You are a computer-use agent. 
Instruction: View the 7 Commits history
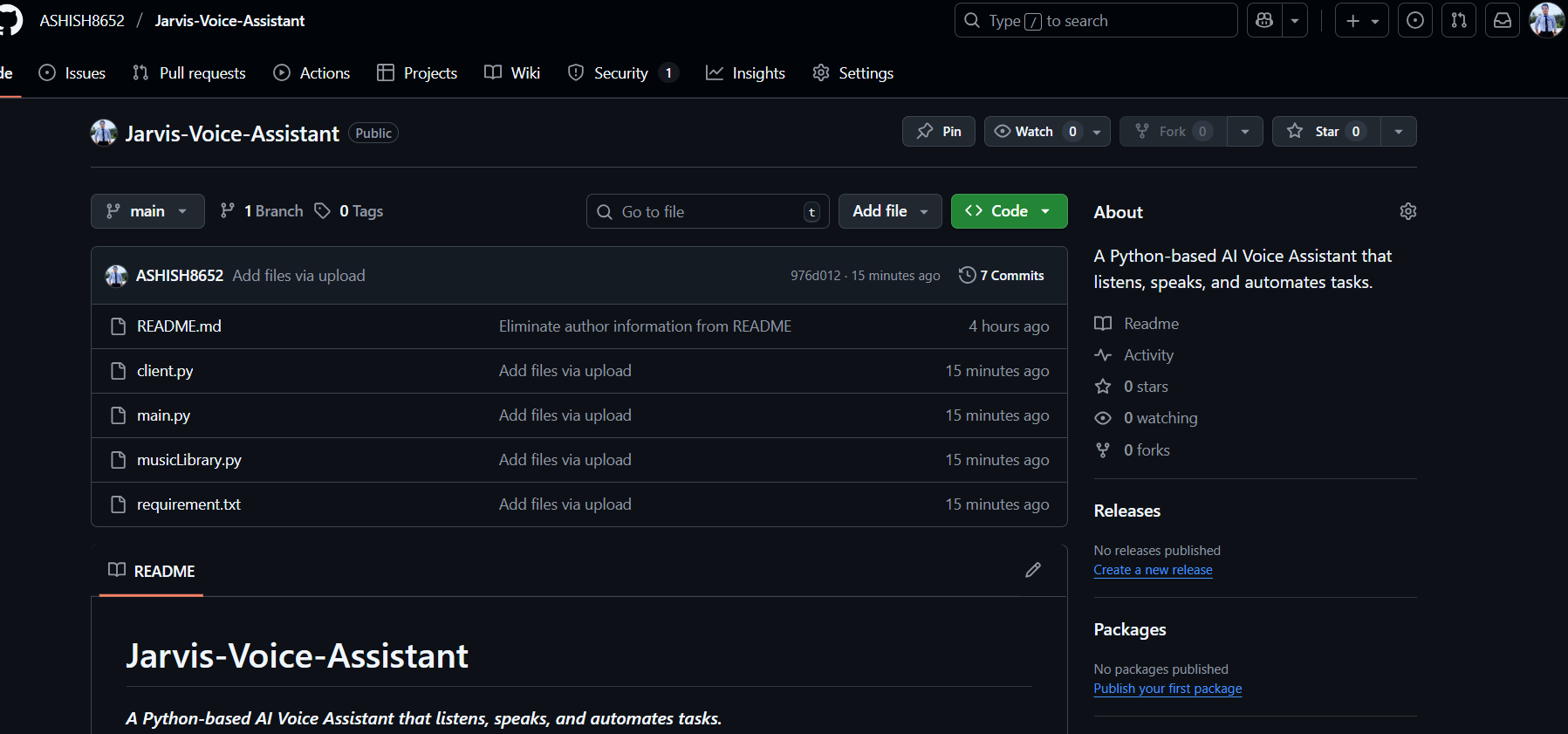(x=1002, y=276)
